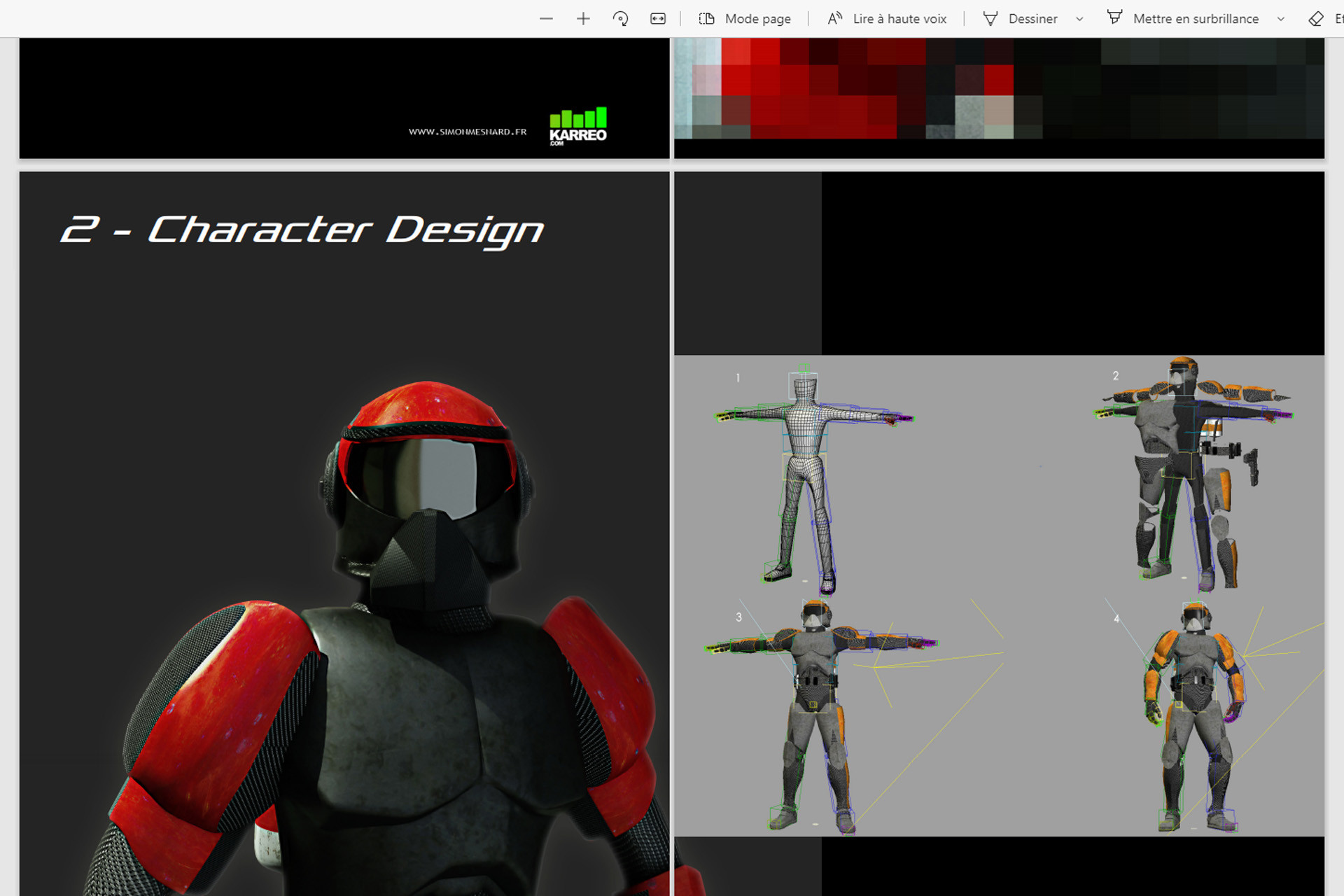Screen dimensions: 1344x896
Task: Select the Mettre en surbrillance highlighter icon
Action: tap(1115, 19)
